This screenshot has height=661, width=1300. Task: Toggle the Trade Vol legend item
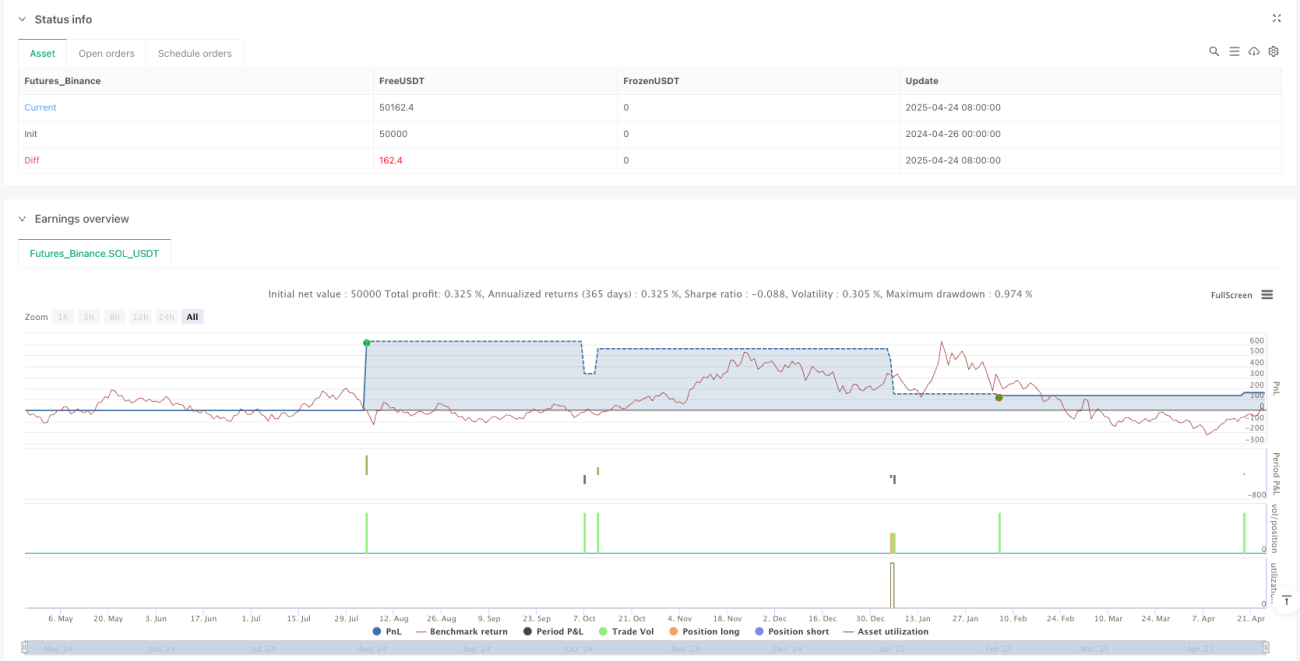[627, 631]
